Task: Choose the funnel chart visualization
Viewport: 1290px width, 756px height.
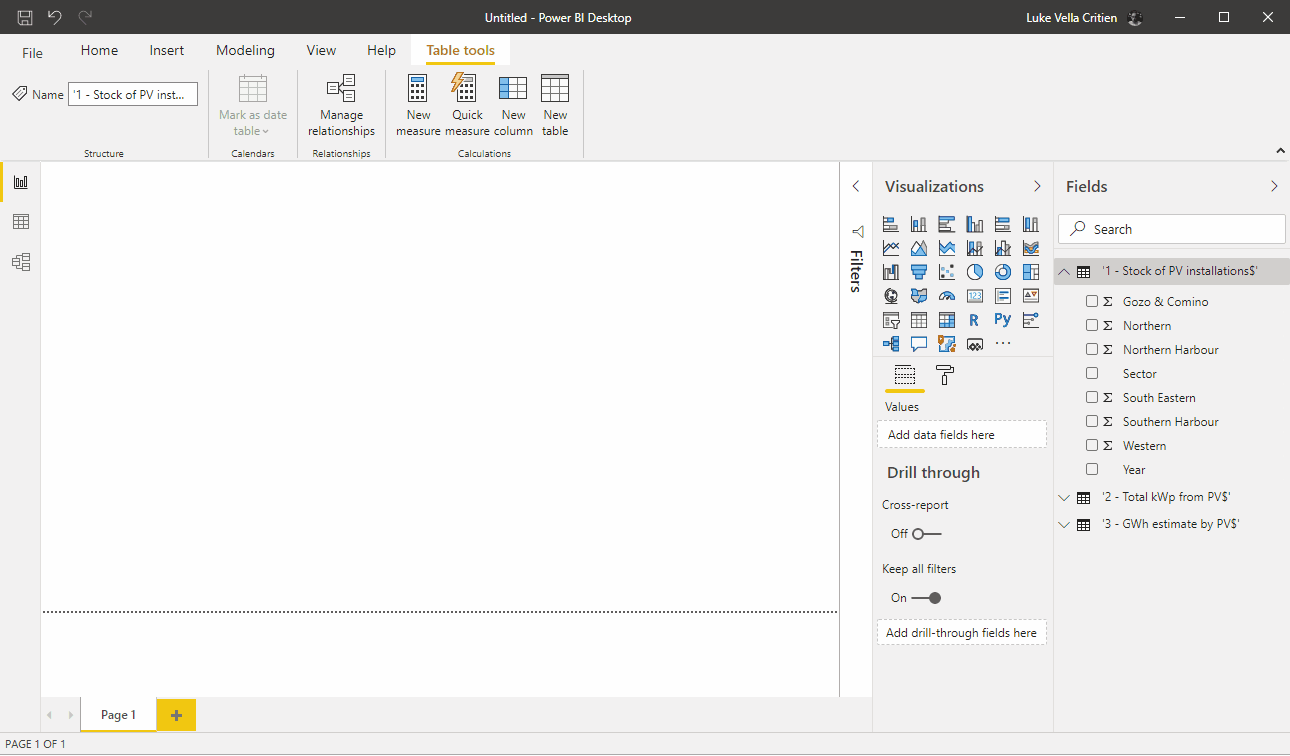Action: (919, 272)
